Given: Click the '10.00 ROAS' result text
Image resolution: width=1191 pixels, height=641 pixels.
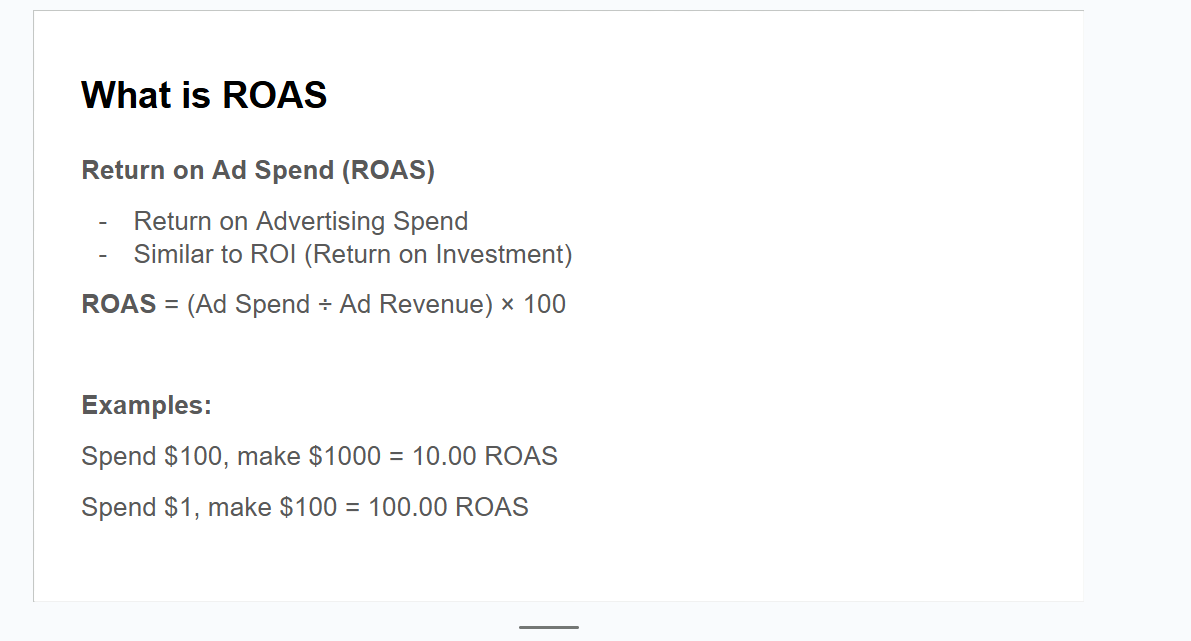Looking at the screenshot, I should (x=484, y=456).
